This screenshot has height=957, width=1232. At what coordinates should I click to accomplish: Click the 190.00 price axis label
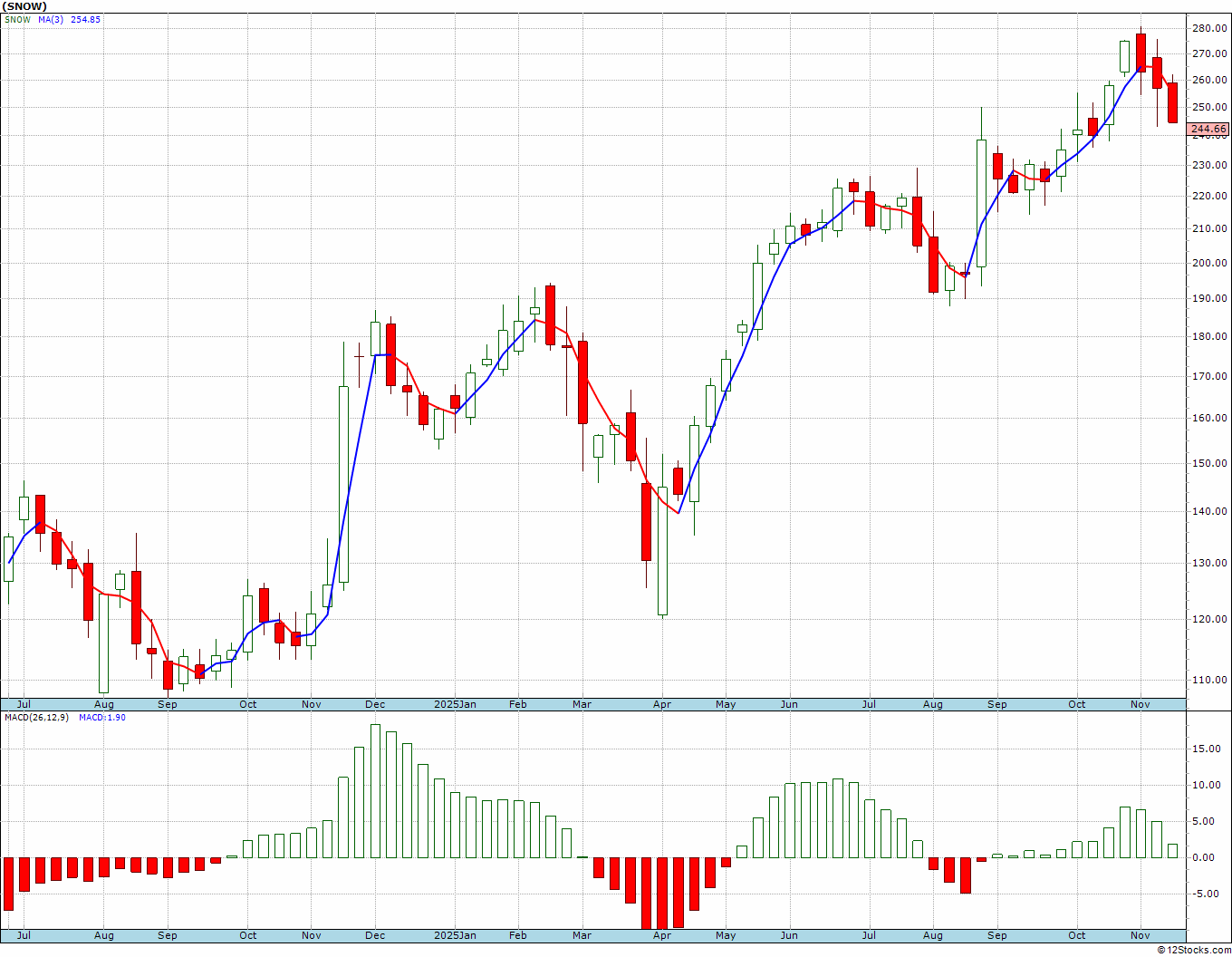coord(1210,298)
